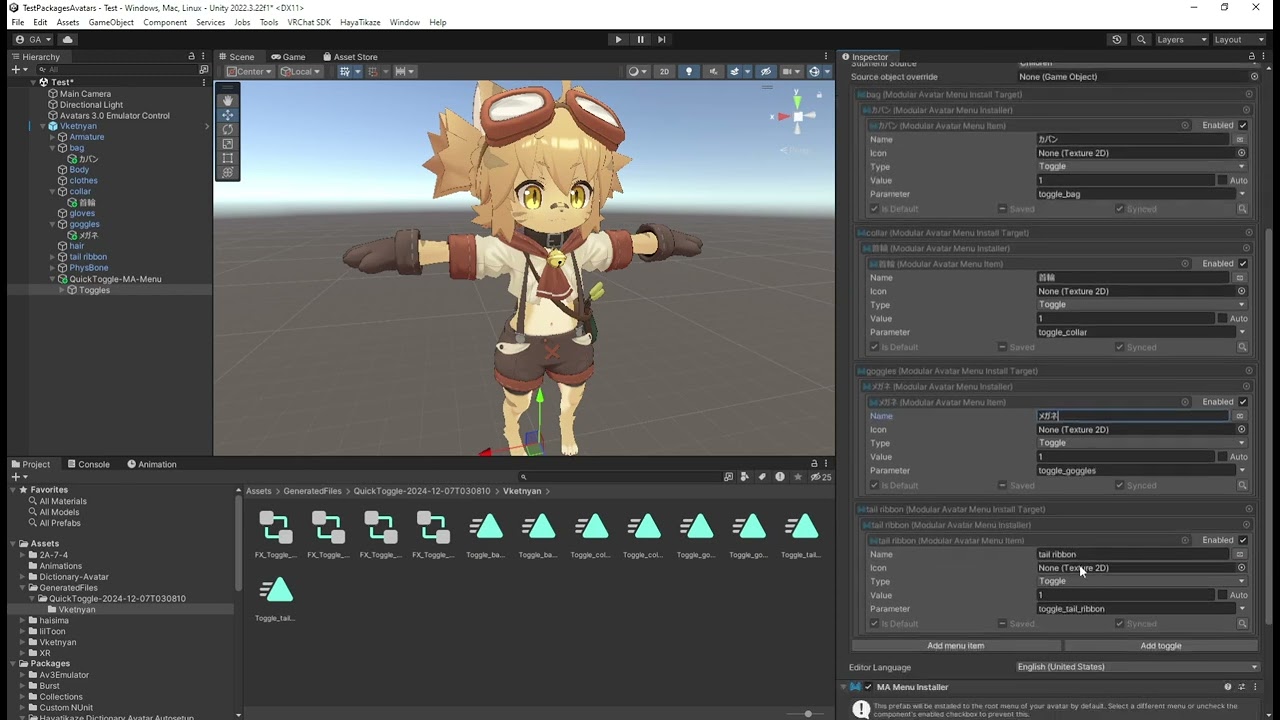Toggle Enabled checkbox for tail ribbon item
Screen dimensions: 1280x720
coord(1243,540)
